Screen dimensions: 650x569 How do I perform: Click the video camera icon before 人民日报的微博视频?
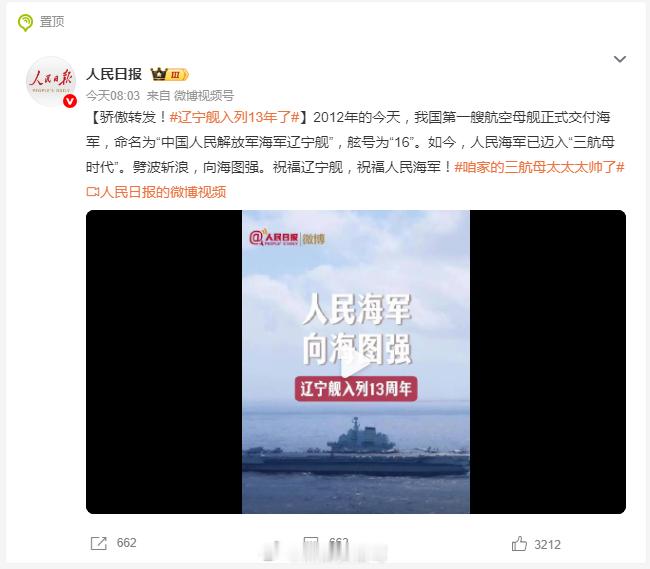click(x=92, y=192)
